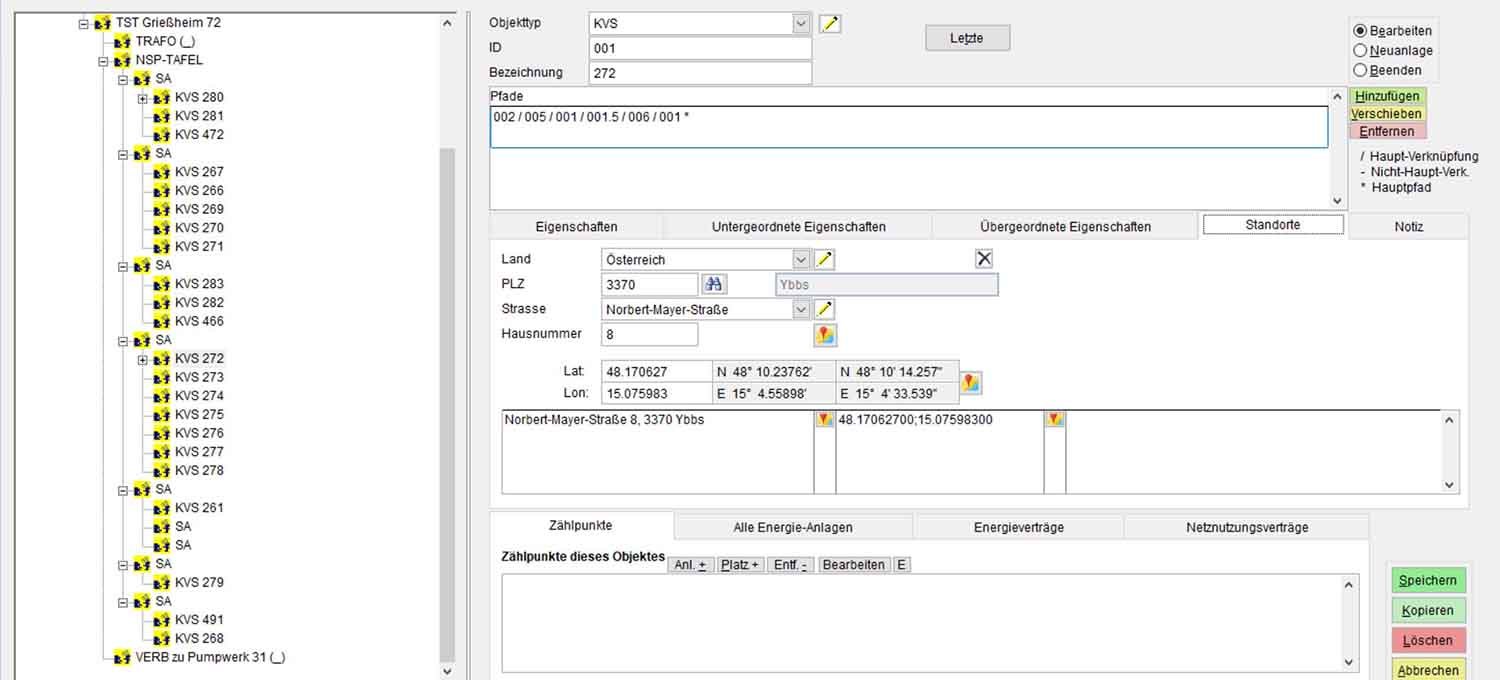1500x680 pixels.
Task: Click the node icon of KVS 267
Action: (x=162, y=173)
